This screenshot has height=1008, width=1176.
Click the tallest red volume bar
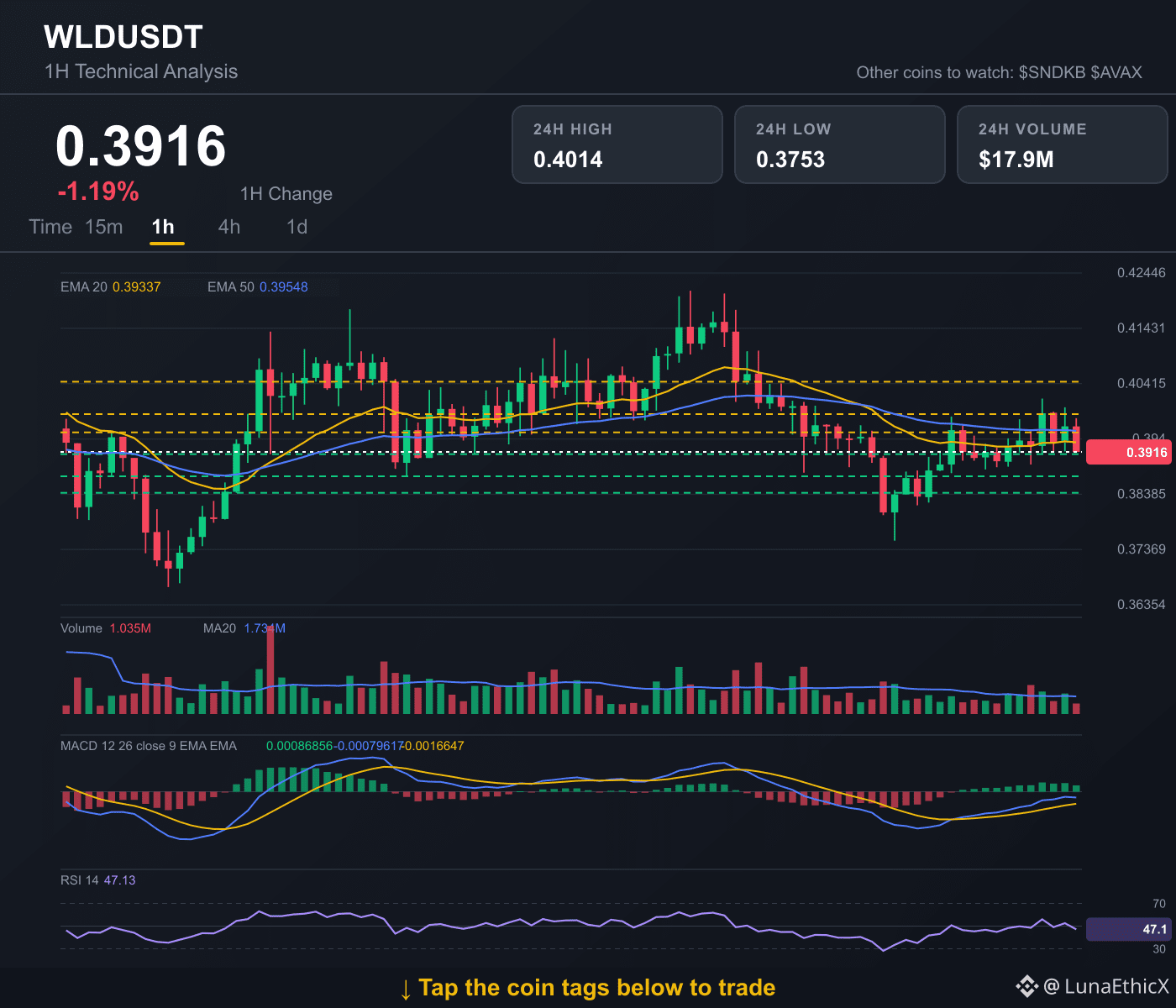pos(270,669)
